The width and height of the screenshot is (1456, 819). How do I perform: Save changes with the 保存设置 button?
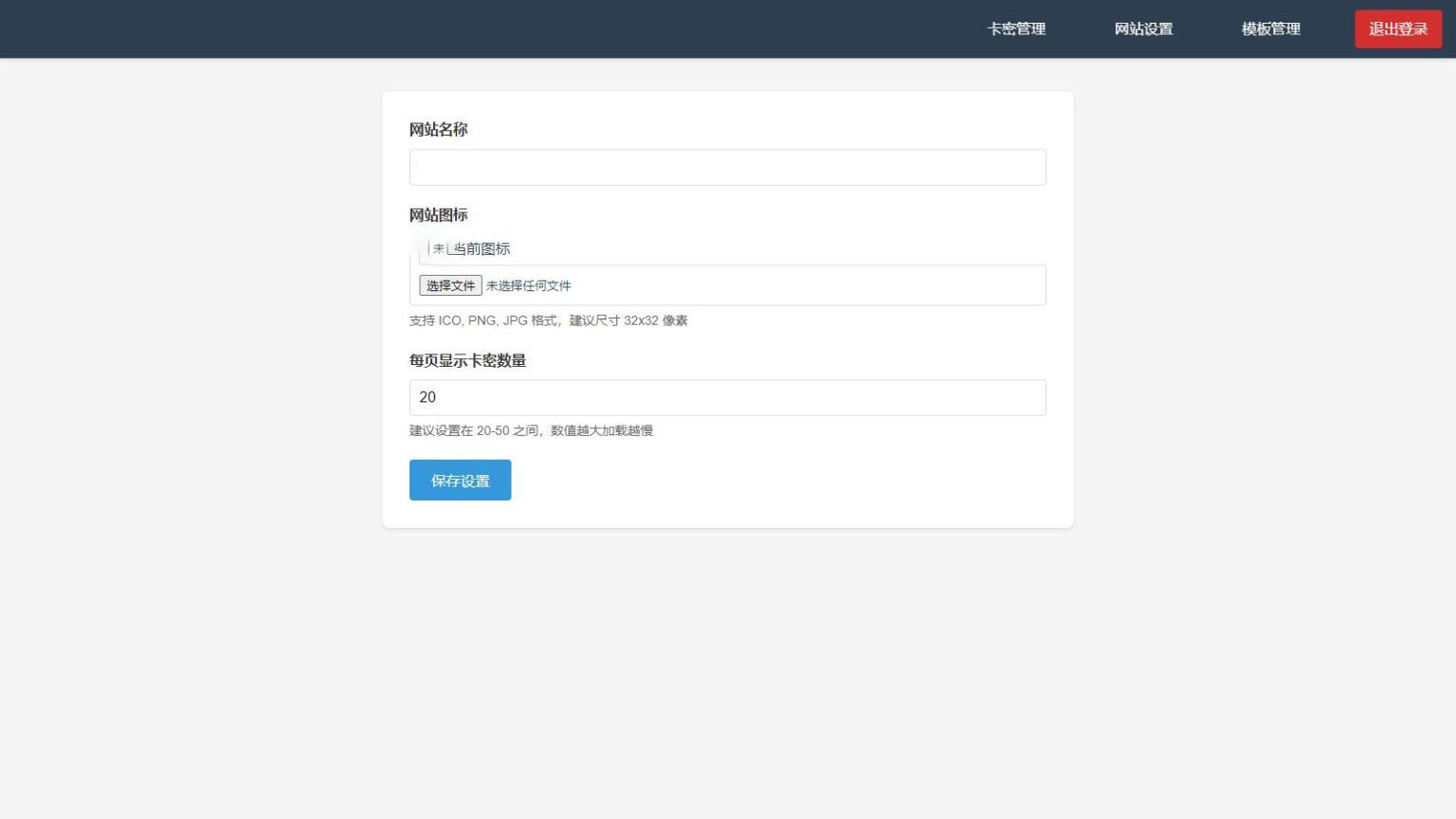click(x=460, y=480)
